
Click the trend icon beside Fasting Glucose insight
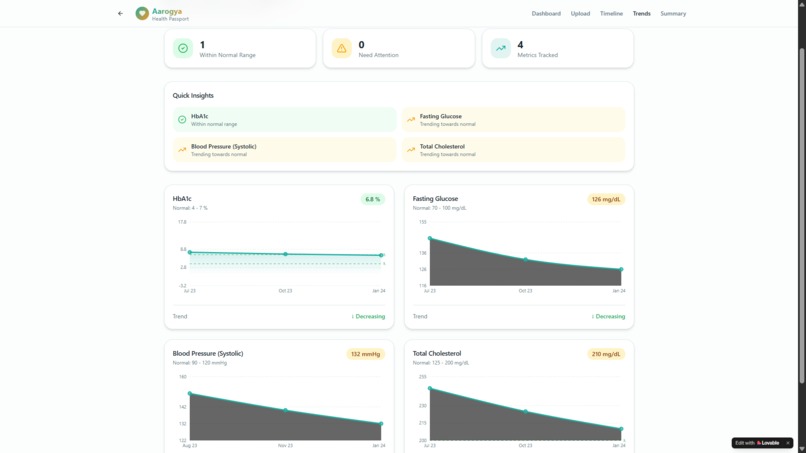pyautogui.click(x=411, y=120)
